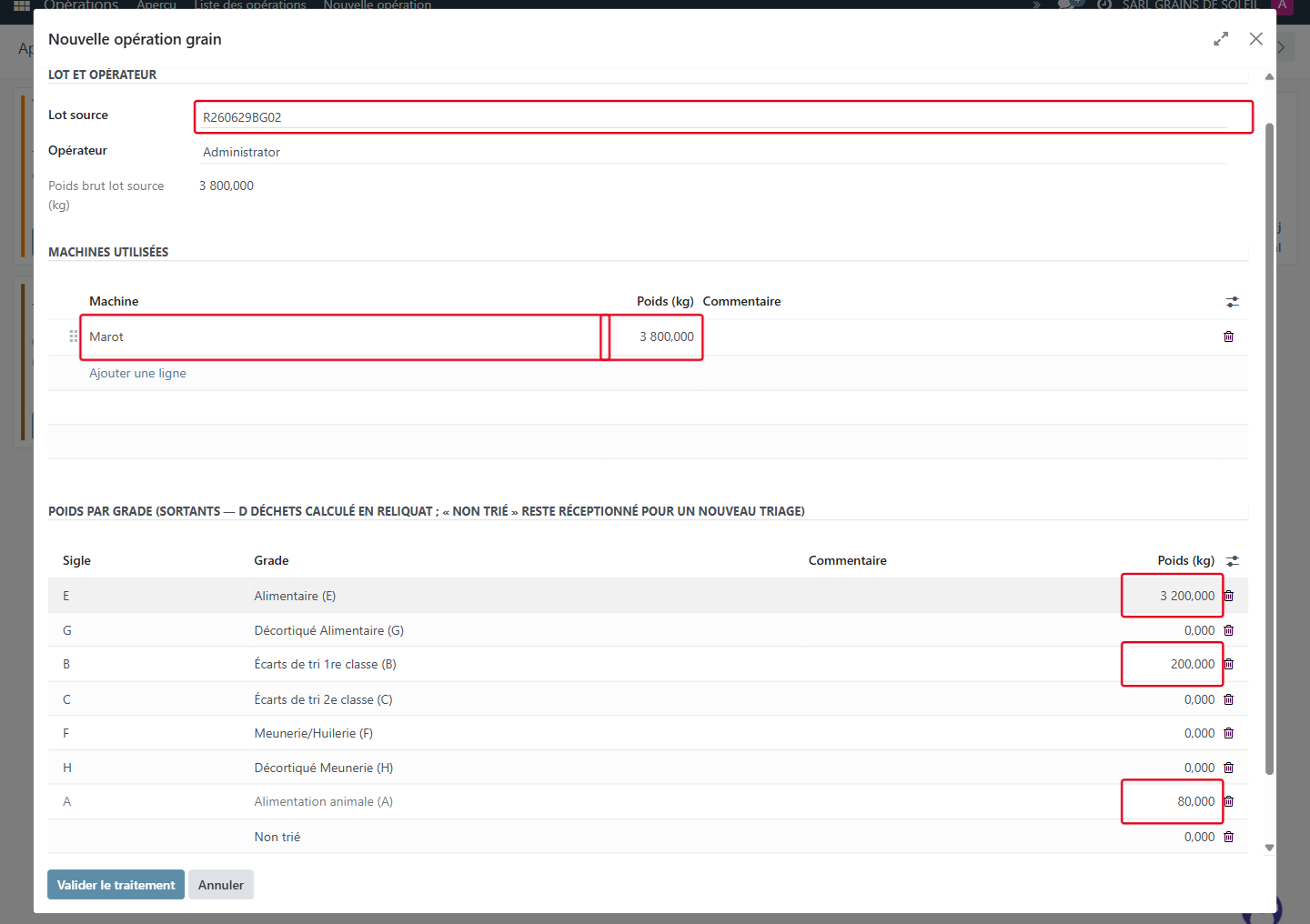The width and height of the screenshot is (1310, 924).
Task: Select the Marot weight field 3 800,000
Action: [x=656, y=337]
